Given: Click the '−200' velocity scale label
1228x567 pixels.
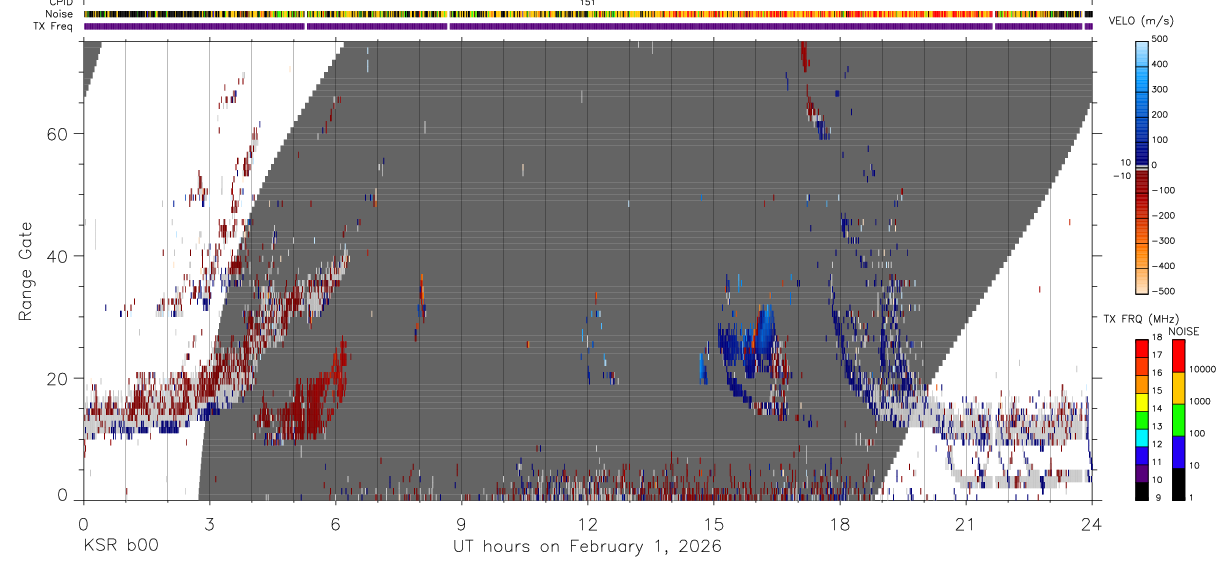Looking at the screenshot, I should pyautogui.click(x=1164, y=215).
